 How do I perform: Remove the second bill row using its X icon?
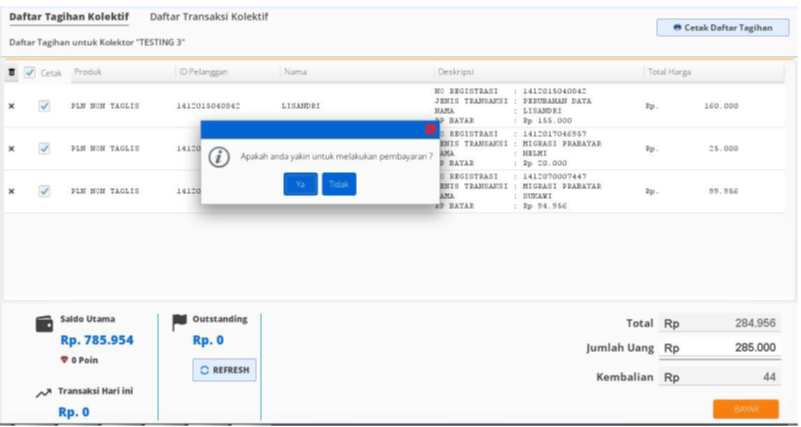coord(12,148)
